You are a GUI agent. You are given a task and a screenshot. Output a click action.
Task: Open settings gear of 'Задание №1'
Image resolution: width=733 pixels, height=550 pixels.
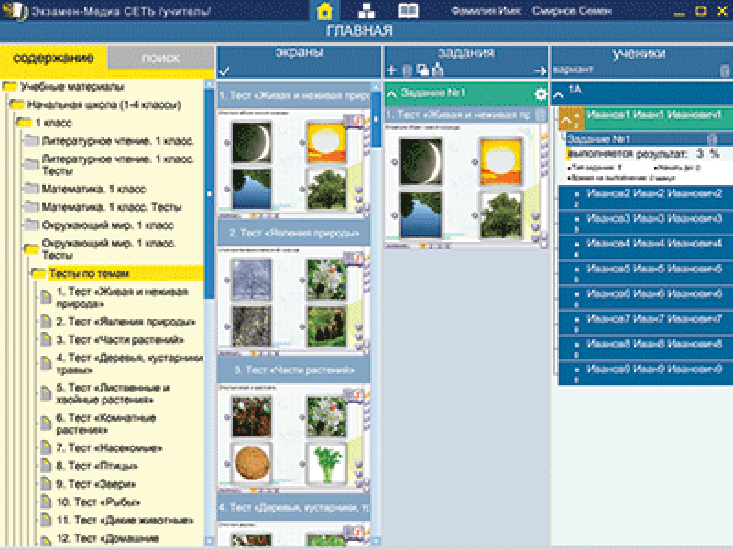tap(540, 94)
